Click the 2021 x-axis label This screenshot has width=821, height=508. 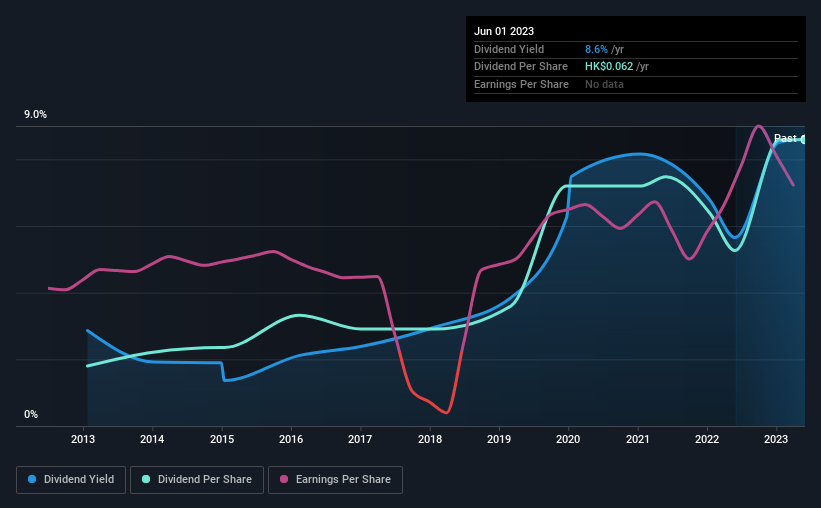click(x=638, y=439)
